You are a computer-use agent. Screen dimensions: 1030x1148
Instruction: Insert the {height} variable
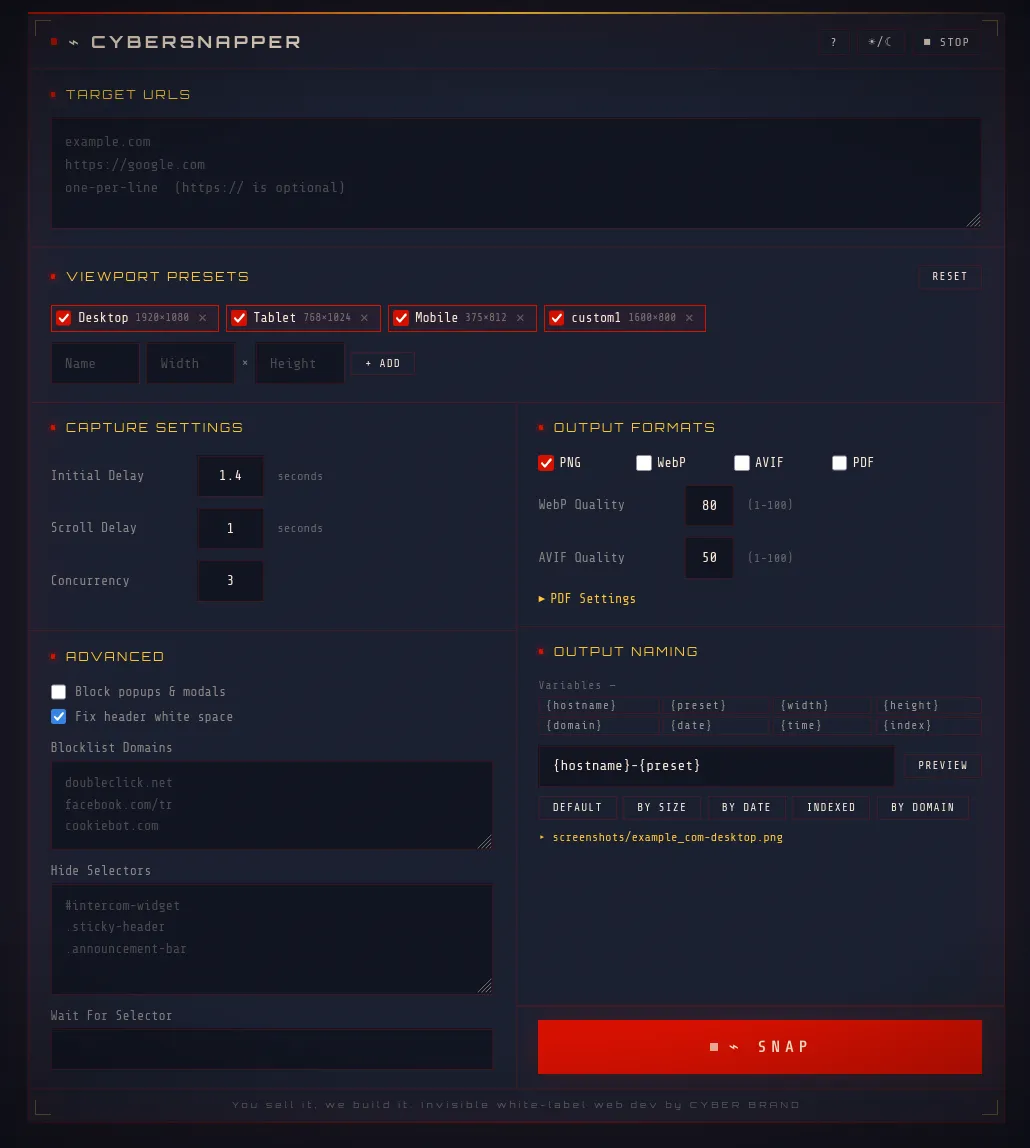(928, 705)
